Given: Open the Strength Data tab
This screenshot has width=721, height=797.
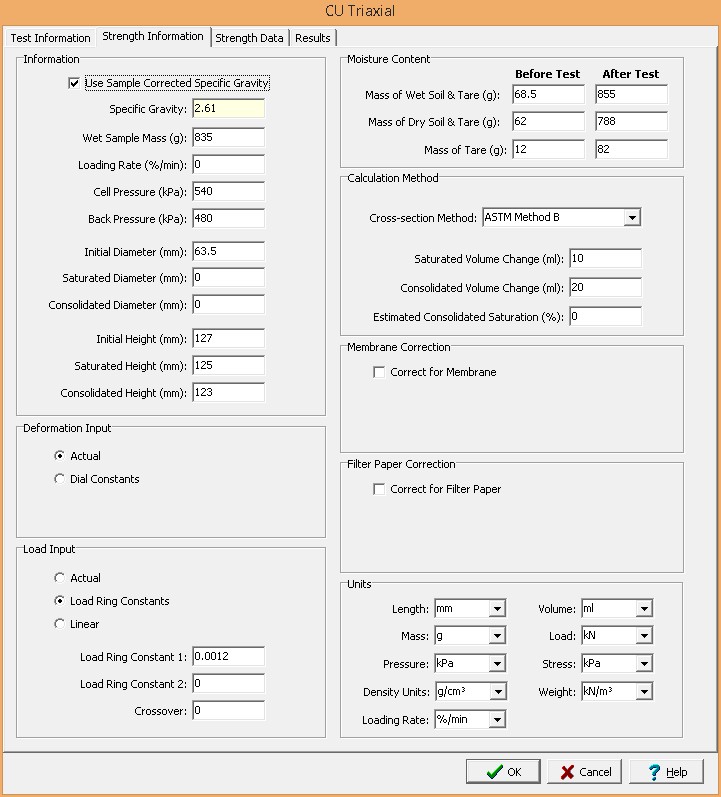Looking at the screenshot, I should [x=250, y=38].
